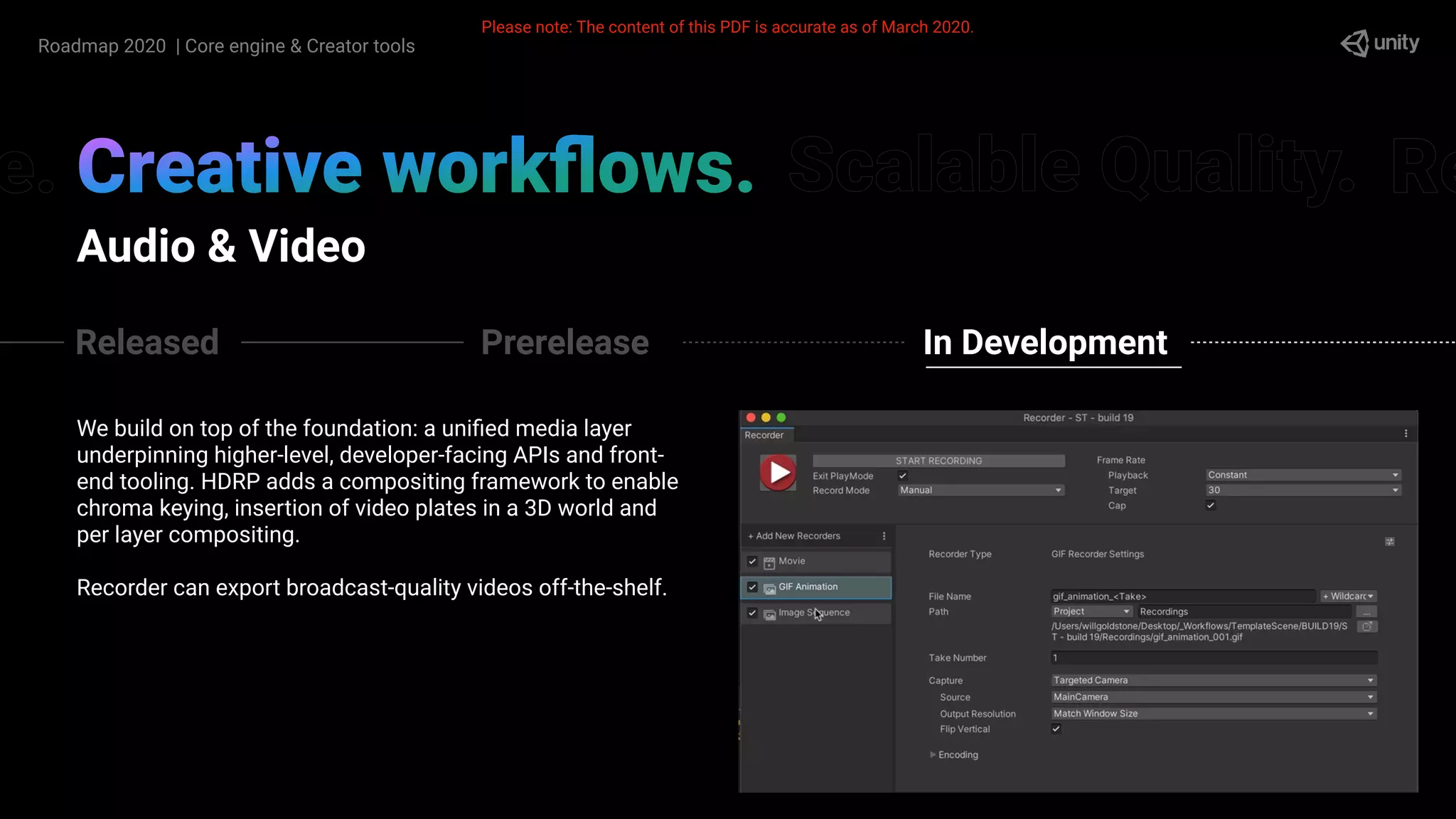
Task: Click the GIF Animation image icon
Action: point(769,589)
